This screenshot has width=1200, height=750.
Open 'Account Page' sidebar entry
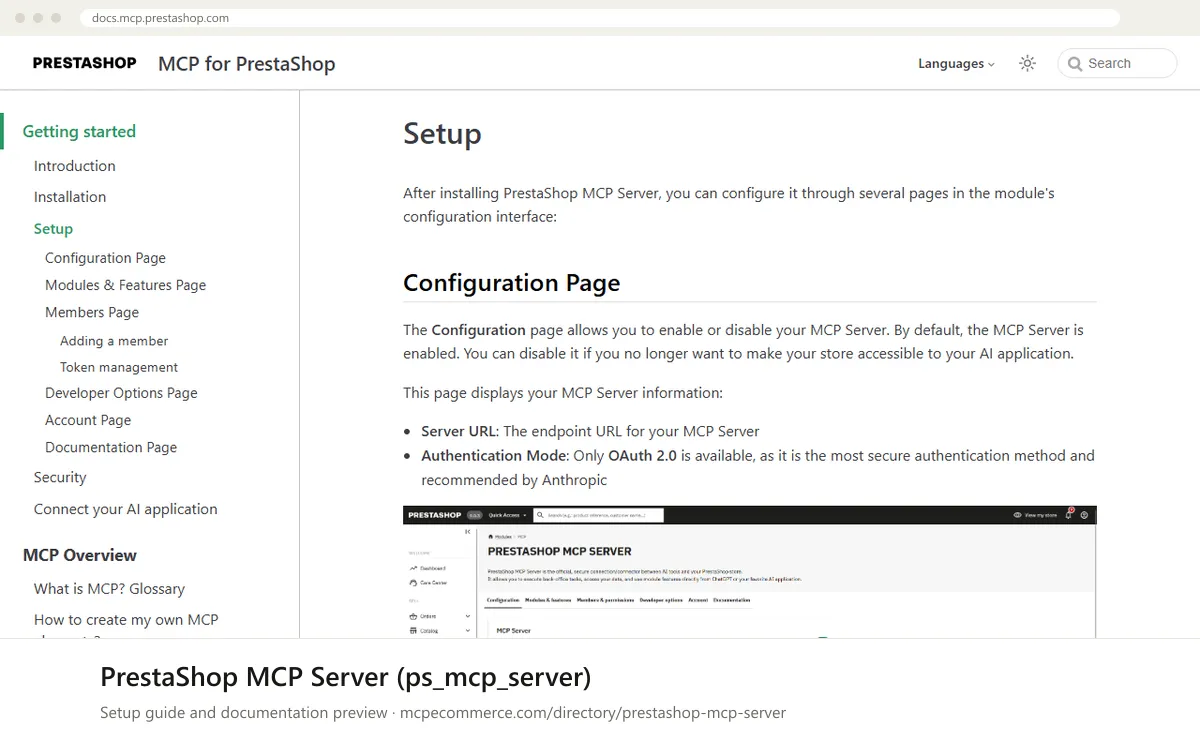[x=88, y=420]
